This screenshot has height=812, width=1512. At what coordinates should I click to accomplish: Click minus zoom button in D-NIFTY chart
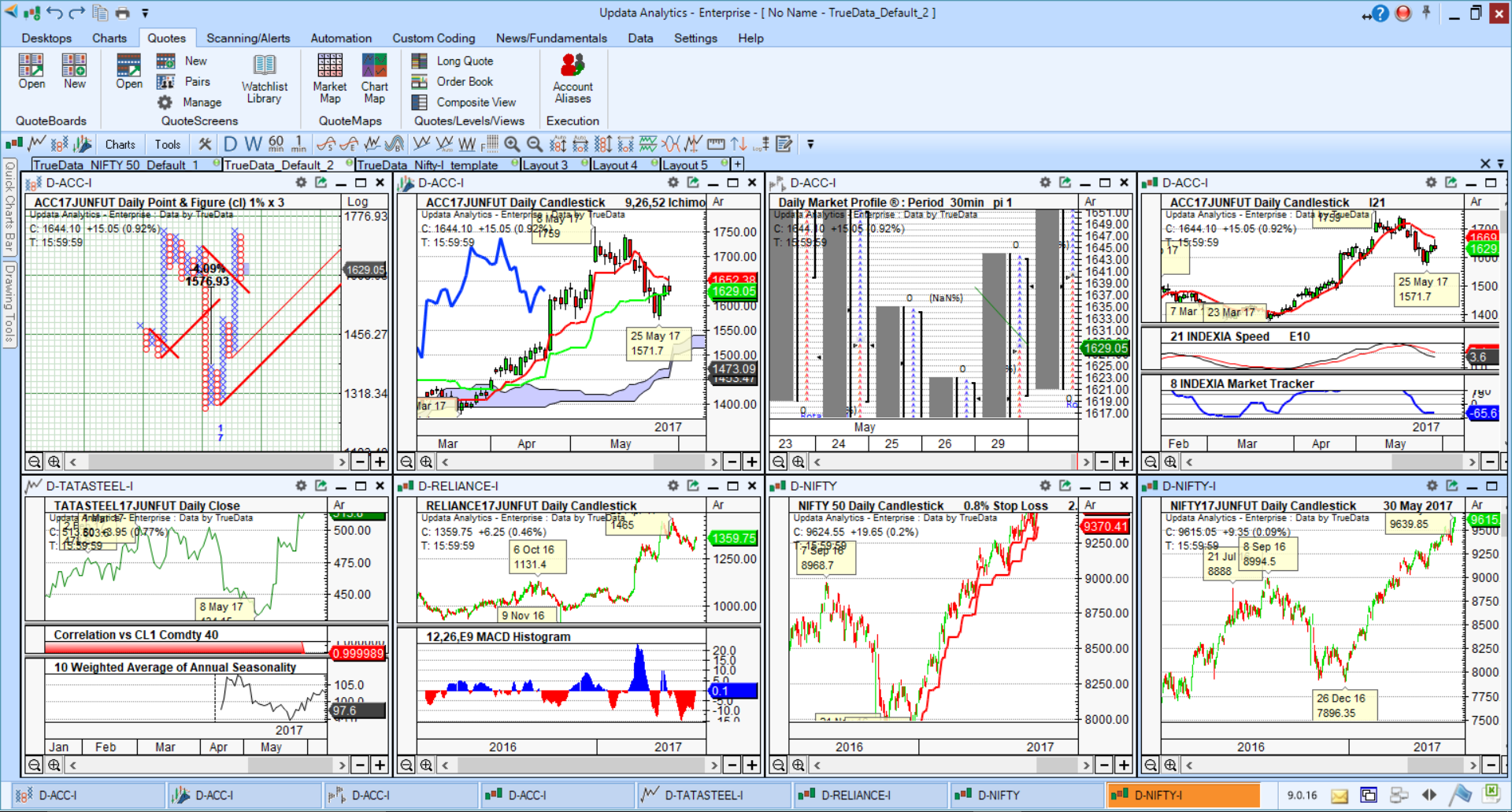pos(1104,765)
